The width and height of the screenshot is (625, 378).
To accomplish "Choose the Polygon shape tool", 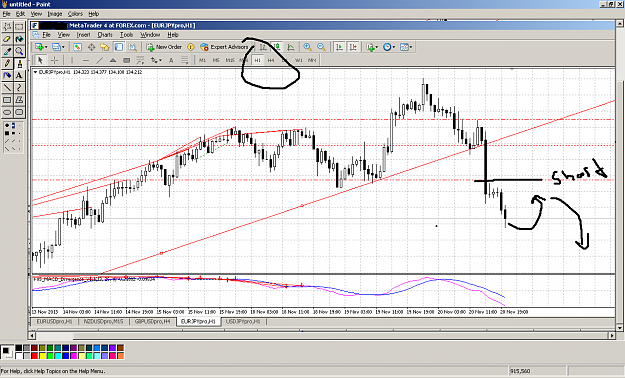I will pos(19,100).
